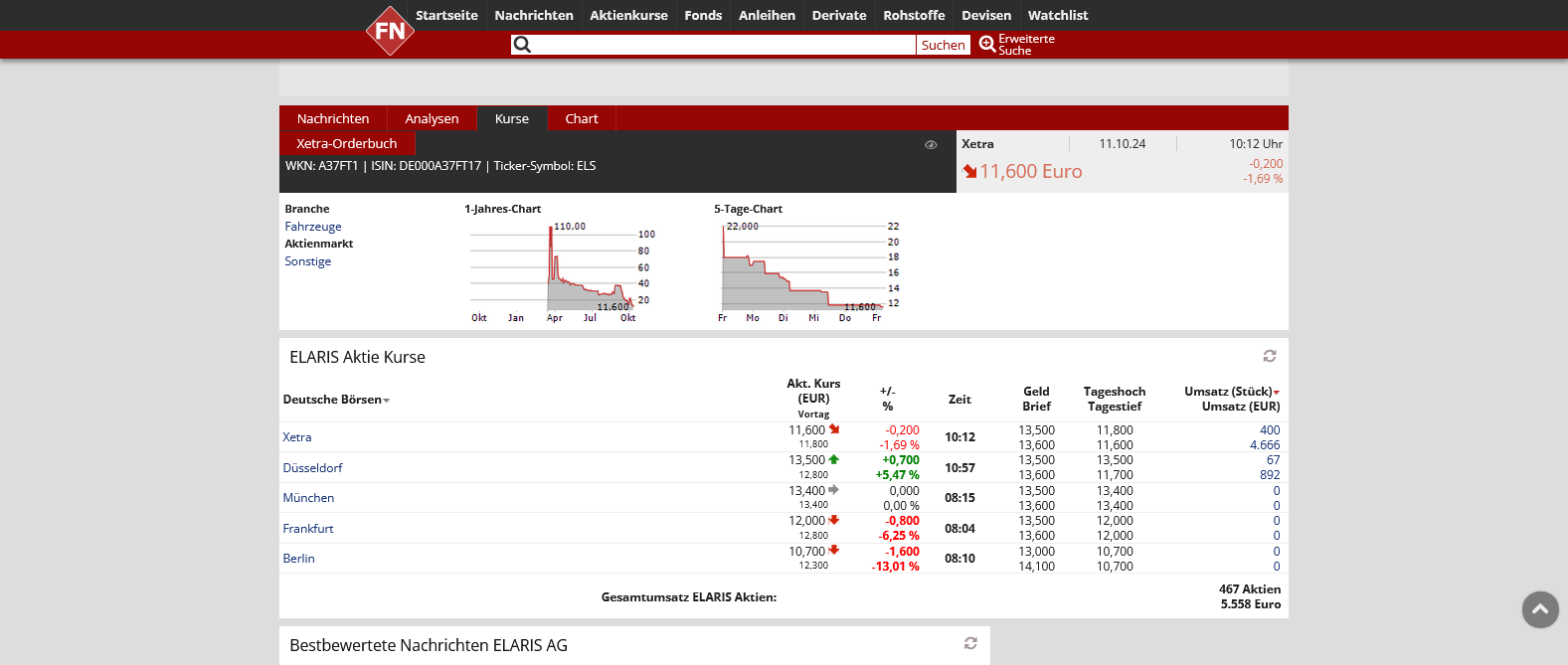Open the Analysen tab
This screenshot has height=665, width=1568.
click(432, 118)
